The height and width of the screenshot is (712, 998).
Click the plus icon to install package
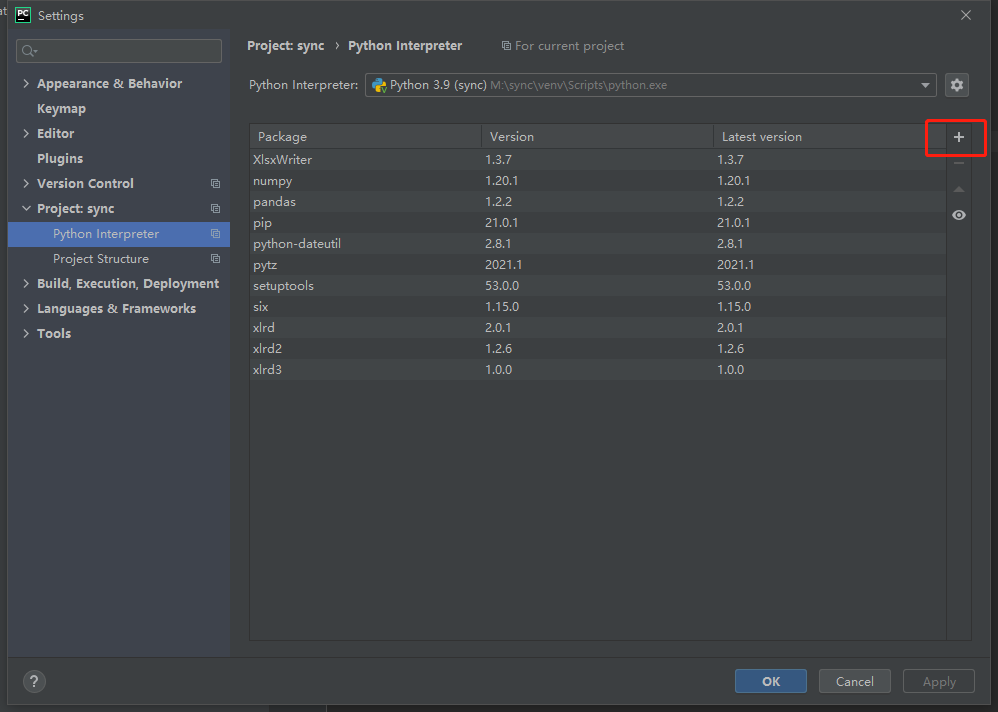click(959, 137)
